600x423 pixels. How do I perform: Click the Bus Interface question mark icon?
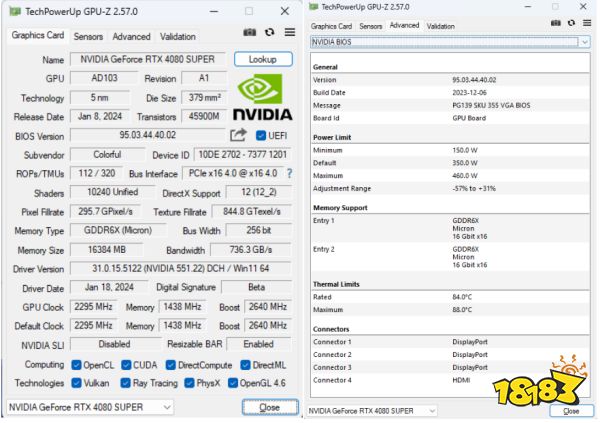[290, 173]
